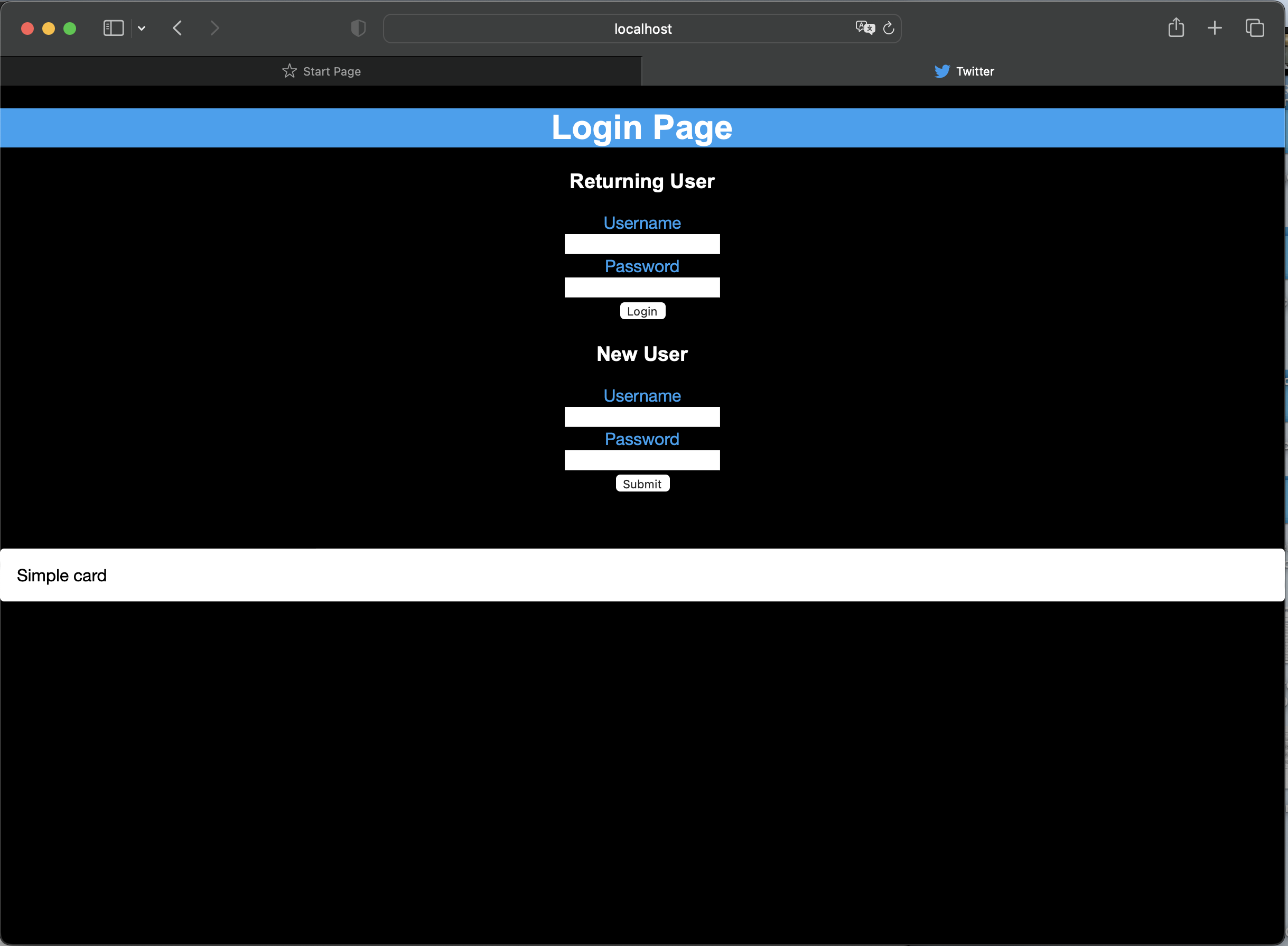Click the Login button
The image size is (1288, 946).
click(642, 311)
